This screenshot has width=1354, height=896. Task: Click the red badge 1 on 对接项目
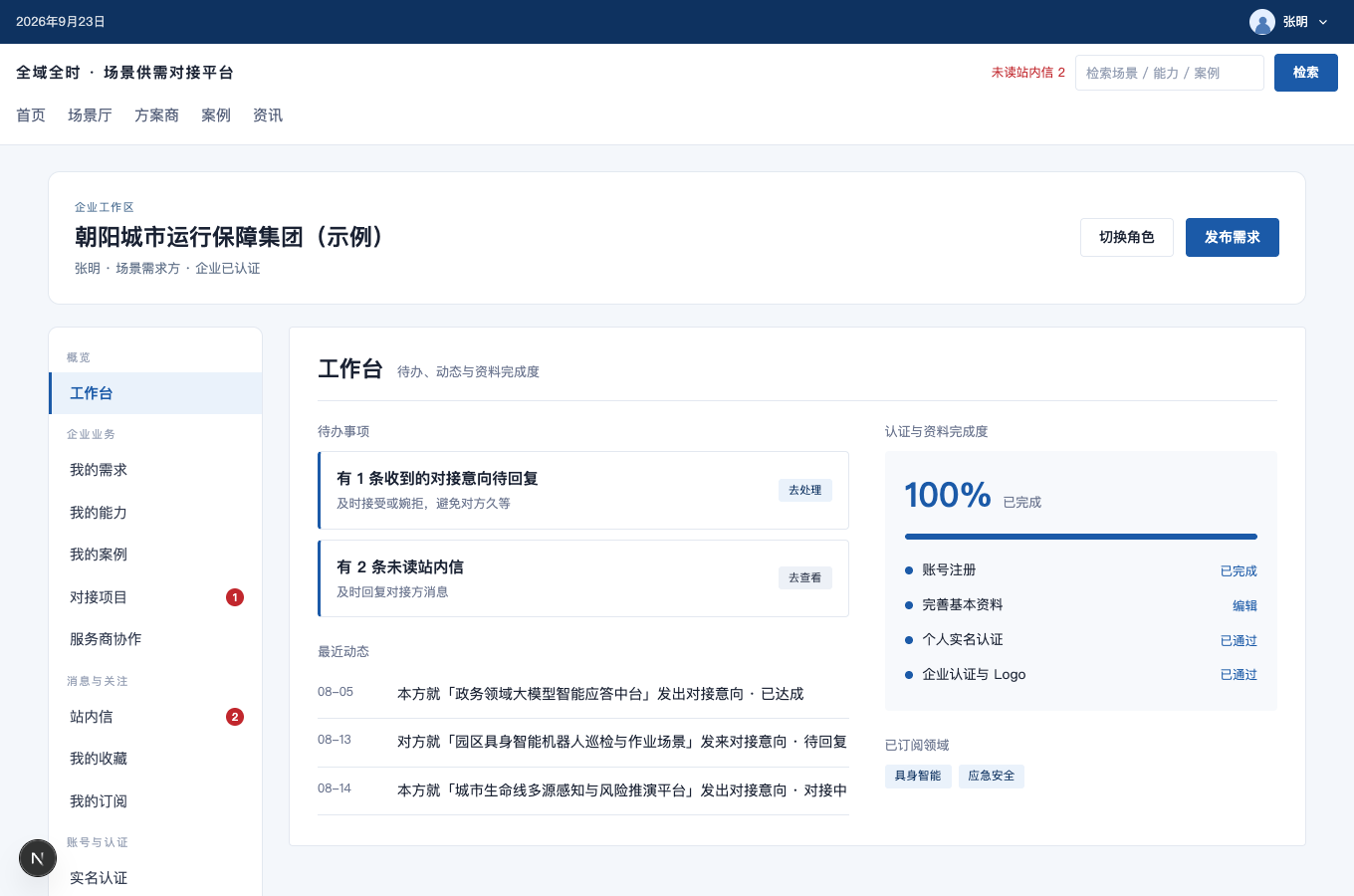point(235,597)
